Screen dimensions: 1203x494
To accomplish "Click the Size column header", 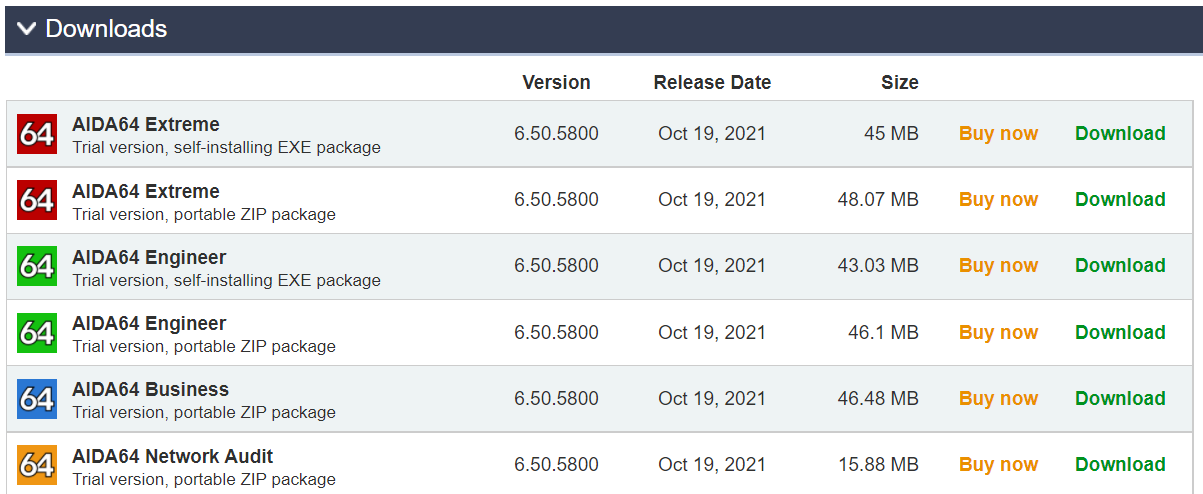I will click(x=900, y=82).
